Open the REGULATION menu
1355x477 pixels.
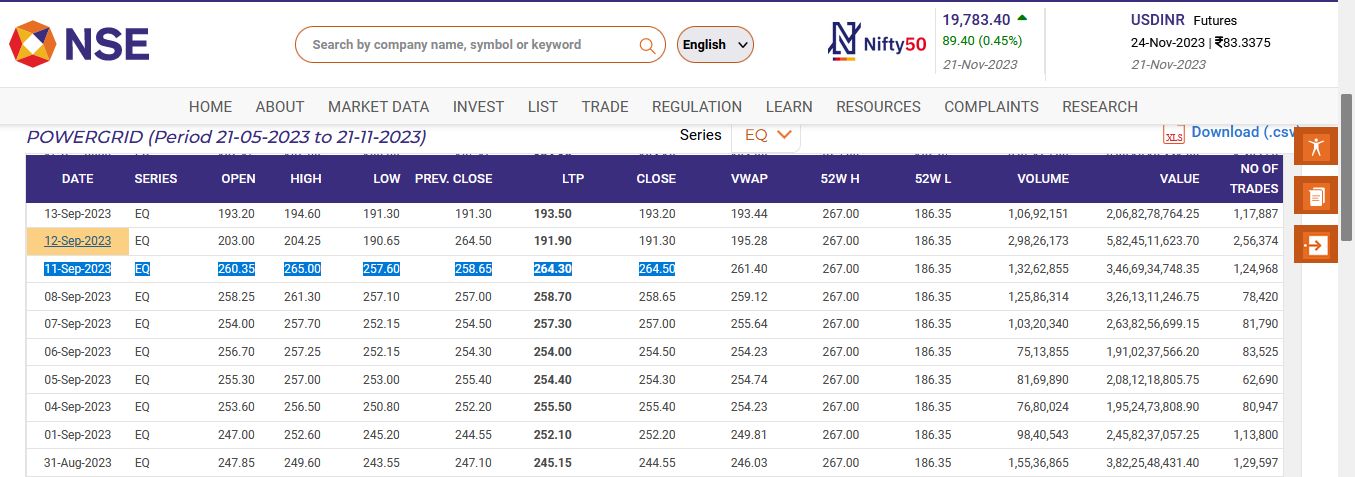(x=697, y=106)
